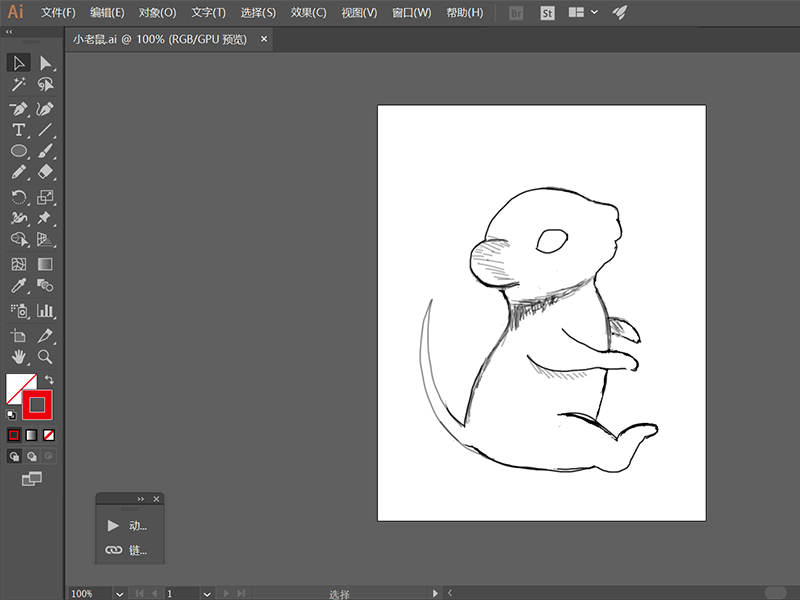This screenshot has width=800, height=600.
Task: Select the Hand tool
Action: click(x=18, y=357)
